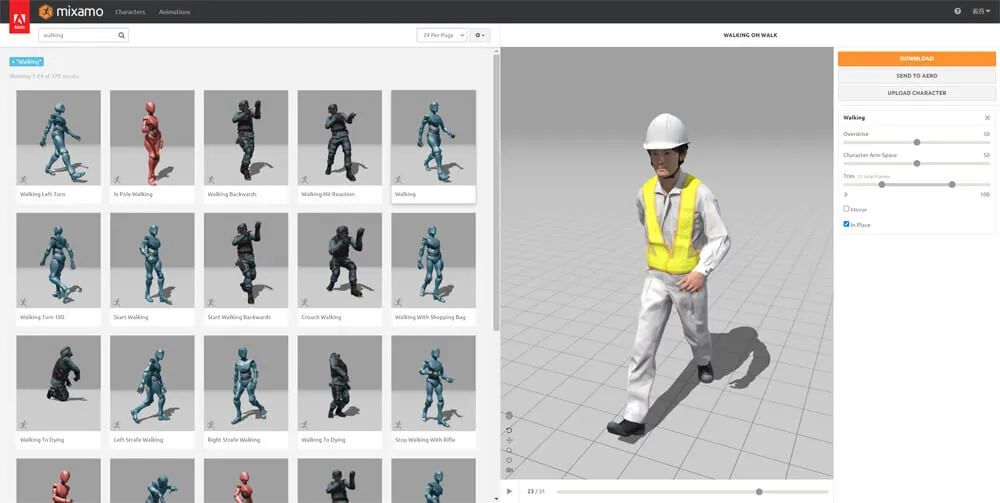The width and height of the screenshot is (1000, 503).
Task: Click the reset camera rotation icon in viewport
Action: pos(509,429)
